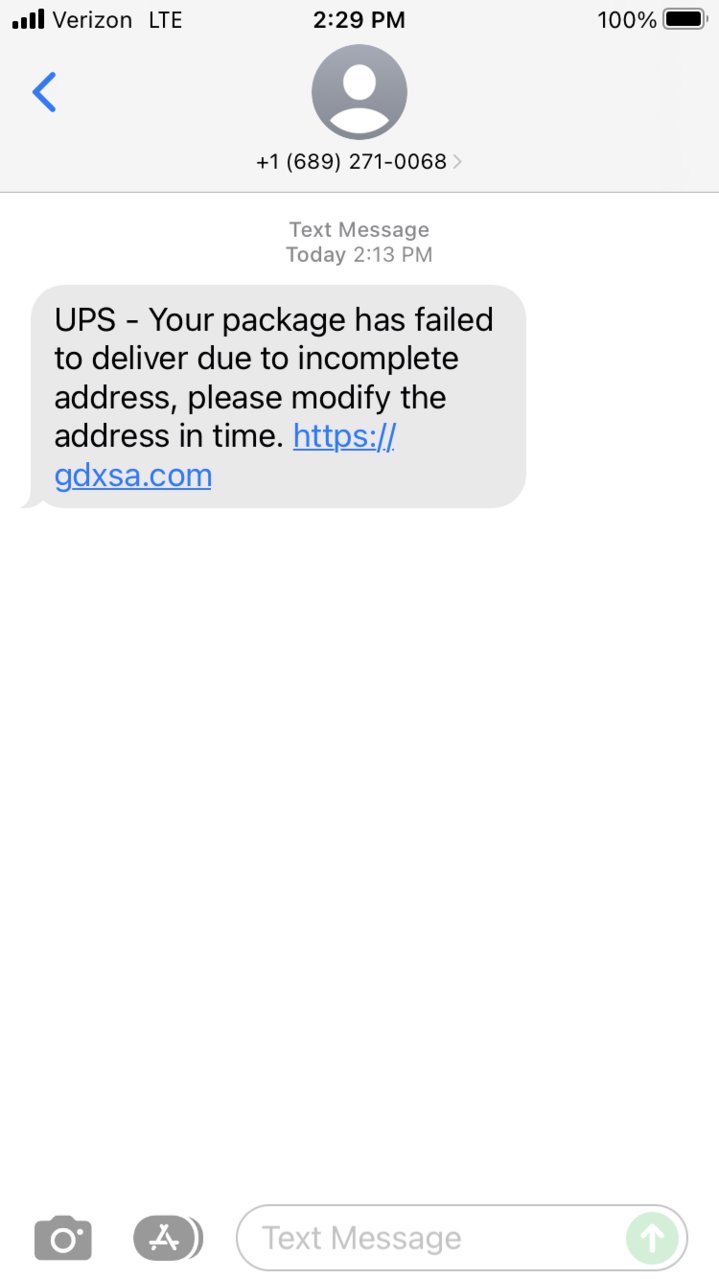
Task: Tap the 'Text Message' header label
Action: [x=359, y=230]
